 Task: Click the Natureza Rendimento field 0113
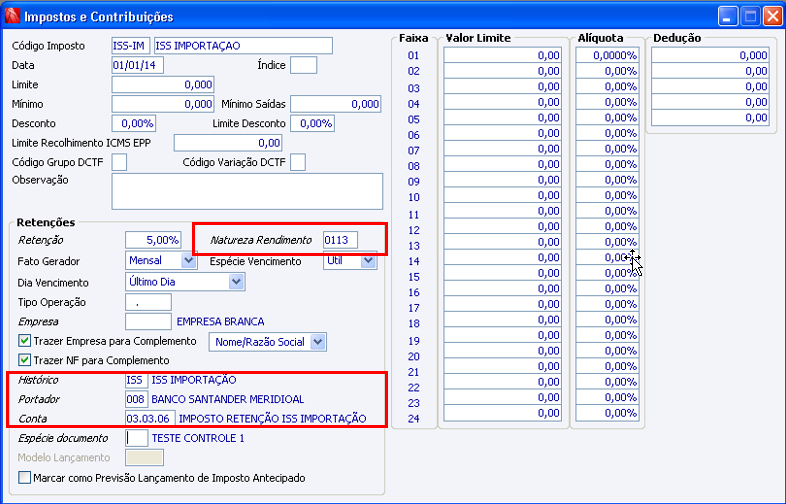click(340, 240)
